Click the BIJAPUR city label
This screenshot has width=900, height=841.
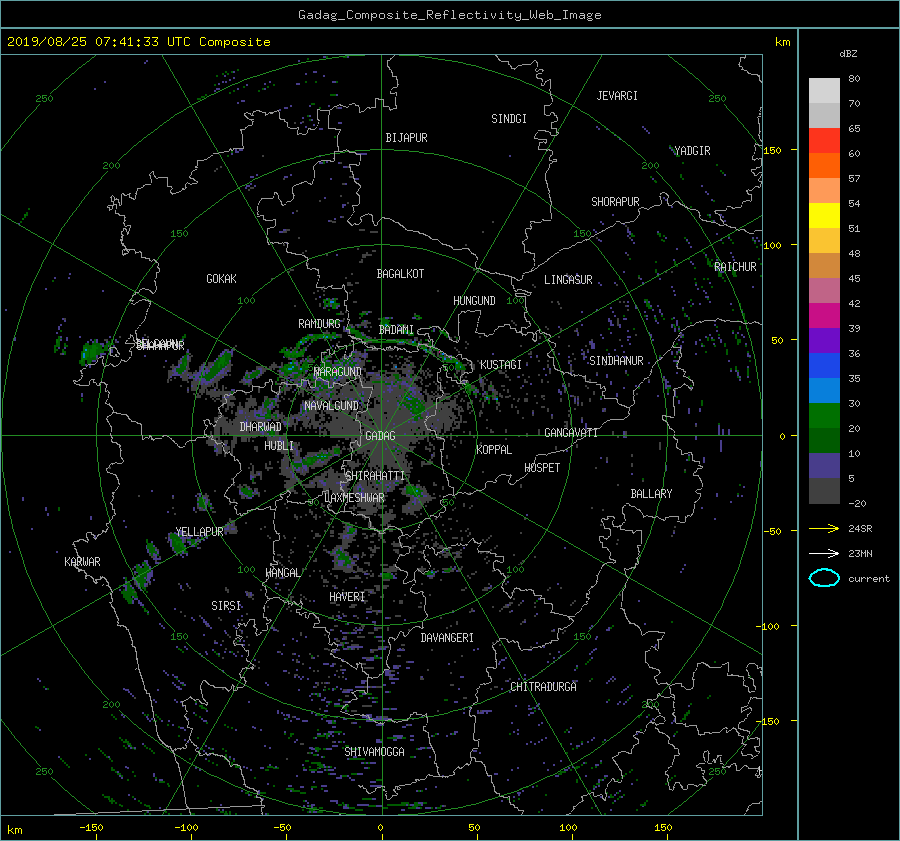click(x=406, y=138)
